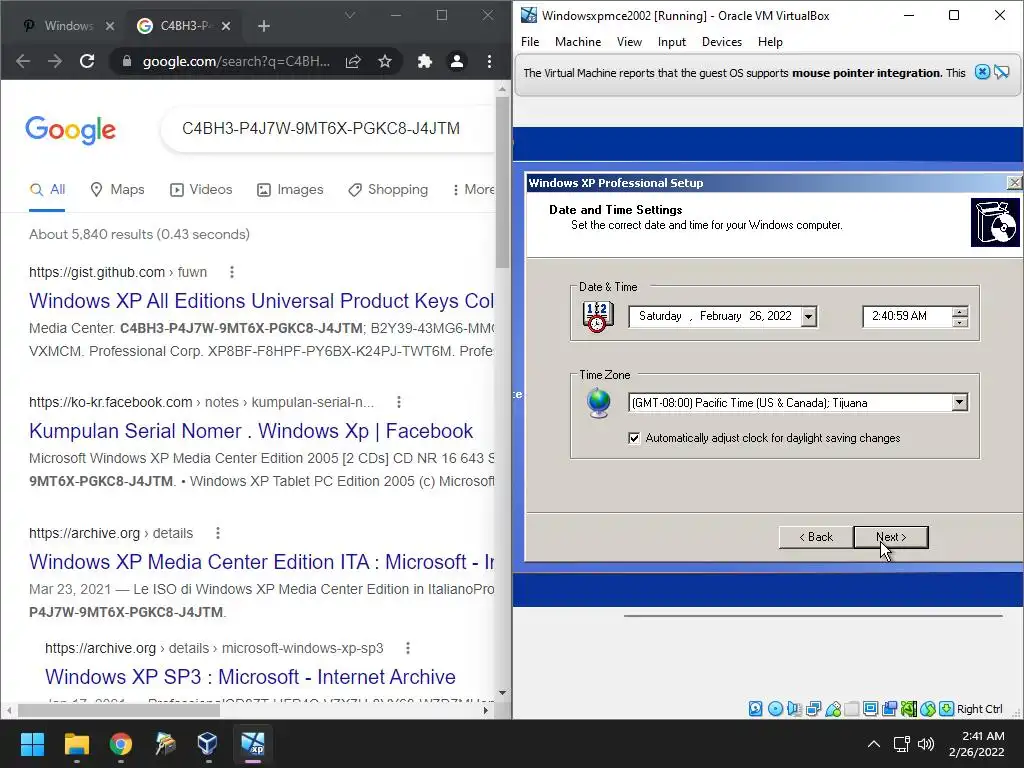Open the Windows XP Media Center Edition ITA link
The image size is (1024, 768).
click(x=261, y=562)
